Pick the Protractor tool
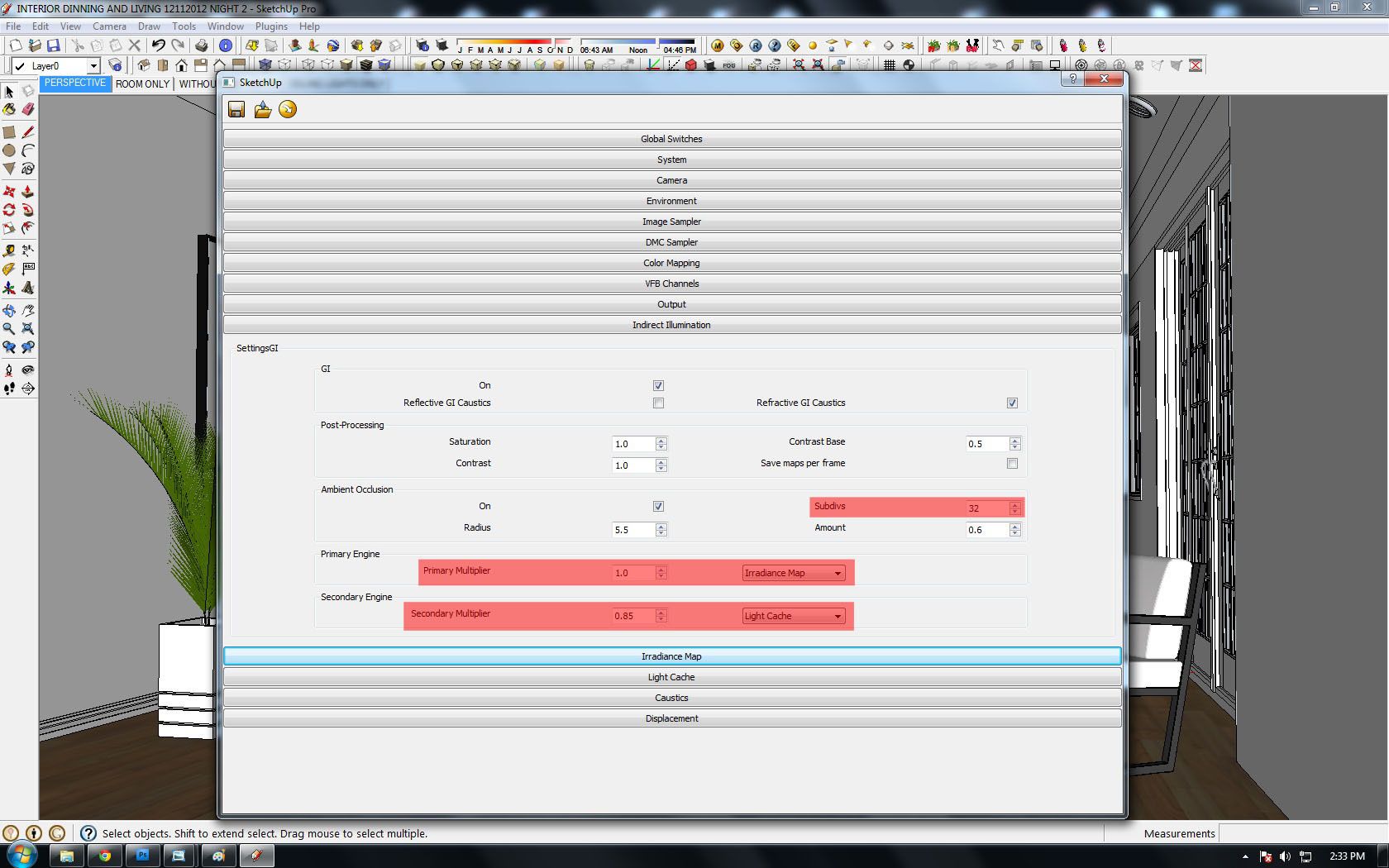This screenshot has height=868, width=1389. pos(9,269)
